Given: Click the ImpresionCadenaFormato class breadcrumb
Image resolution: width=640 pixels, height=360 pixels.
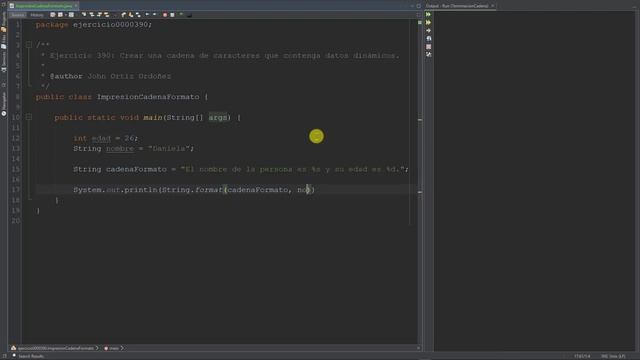Looking at the screenshot, I should click(55, 348).
